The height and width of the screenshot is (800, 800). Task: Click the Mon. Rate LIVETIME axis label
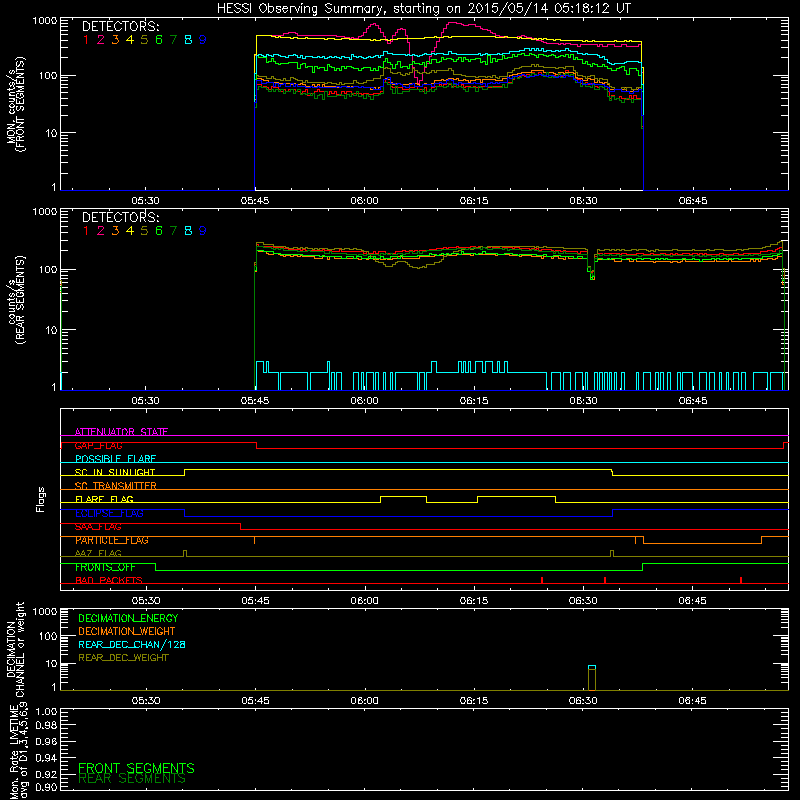(17, 750)
